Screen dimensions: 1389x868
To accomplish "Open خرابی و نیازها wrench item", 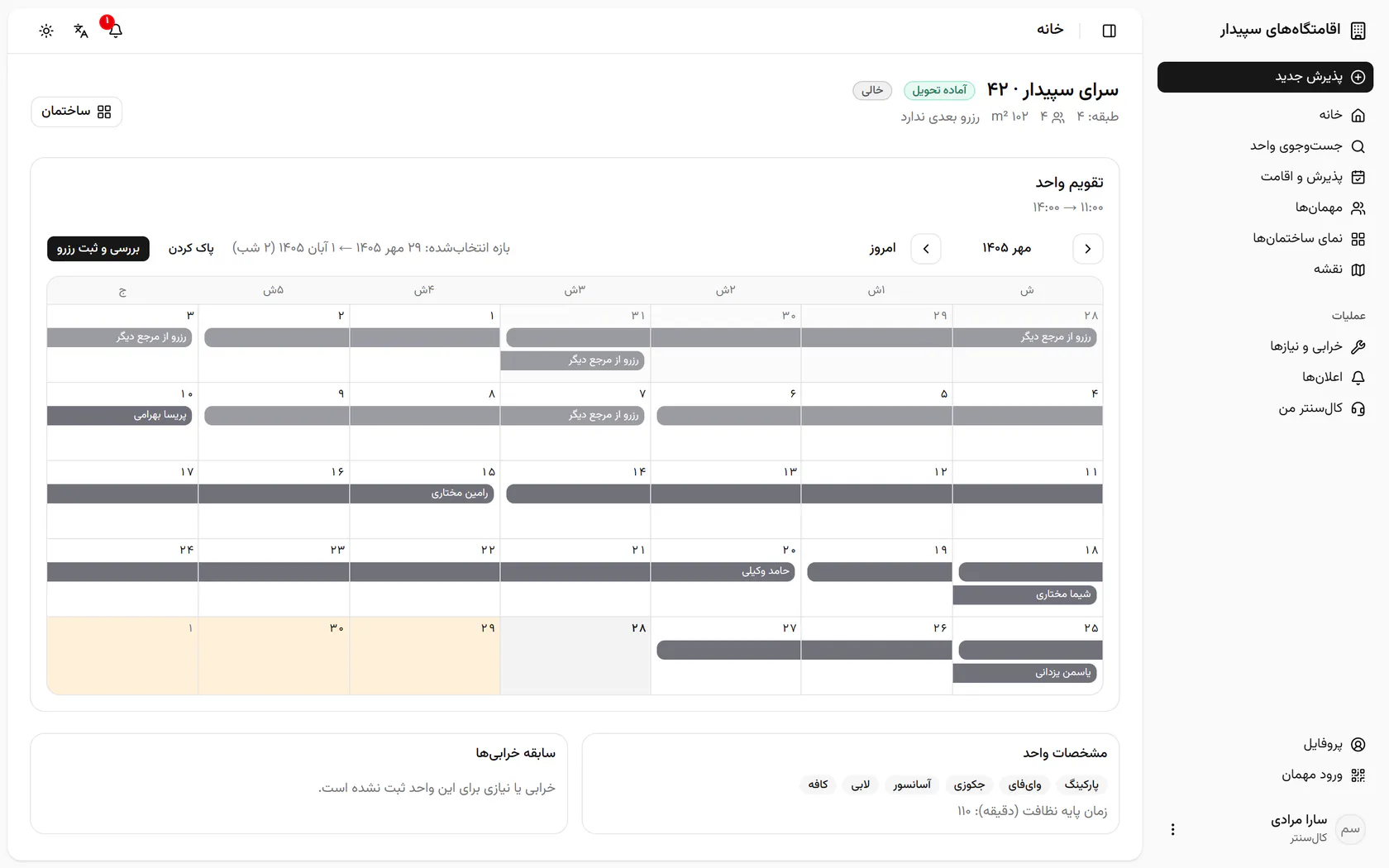I will [x=1265, y=346].
